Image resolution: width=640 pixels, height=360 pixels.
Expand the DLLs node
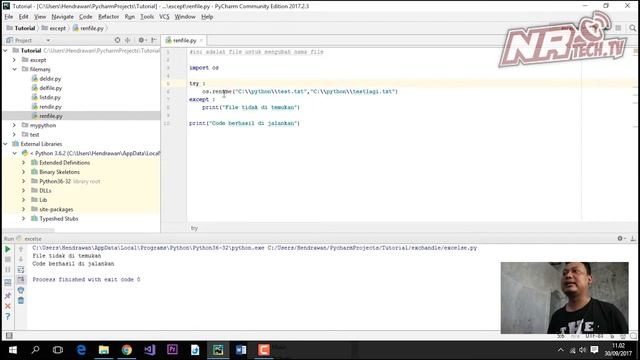[x=24, y=191]
